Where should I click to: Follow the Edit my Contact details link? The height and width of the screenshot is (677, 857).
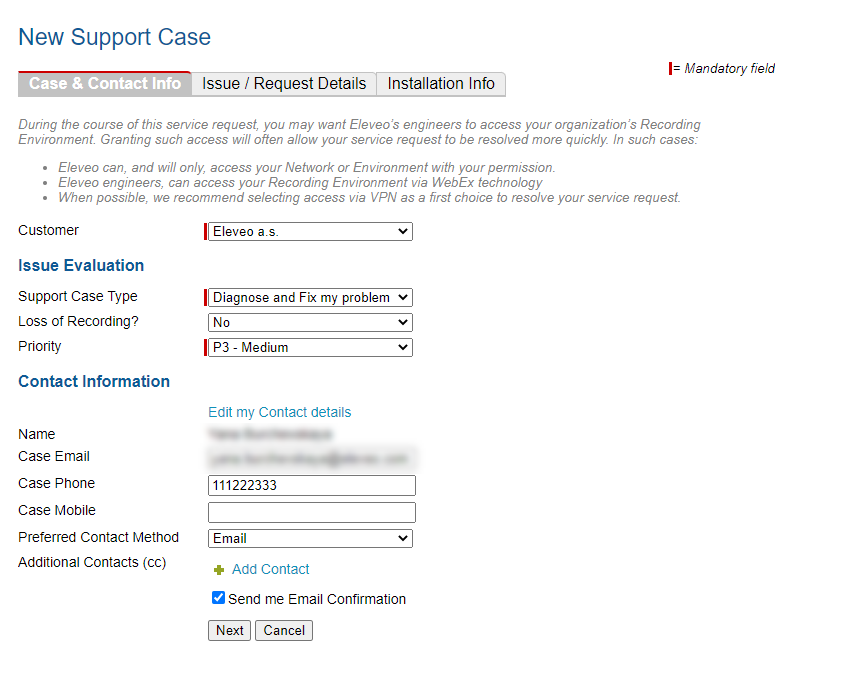(279, 412)
